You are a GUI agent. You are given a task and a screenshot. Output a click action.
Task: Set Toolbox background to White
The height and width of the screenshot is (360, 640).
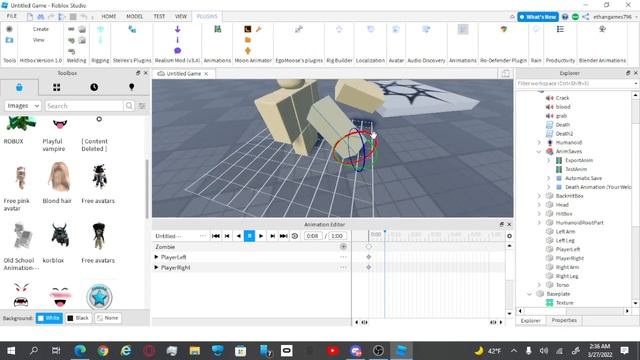tap(49, 318)
